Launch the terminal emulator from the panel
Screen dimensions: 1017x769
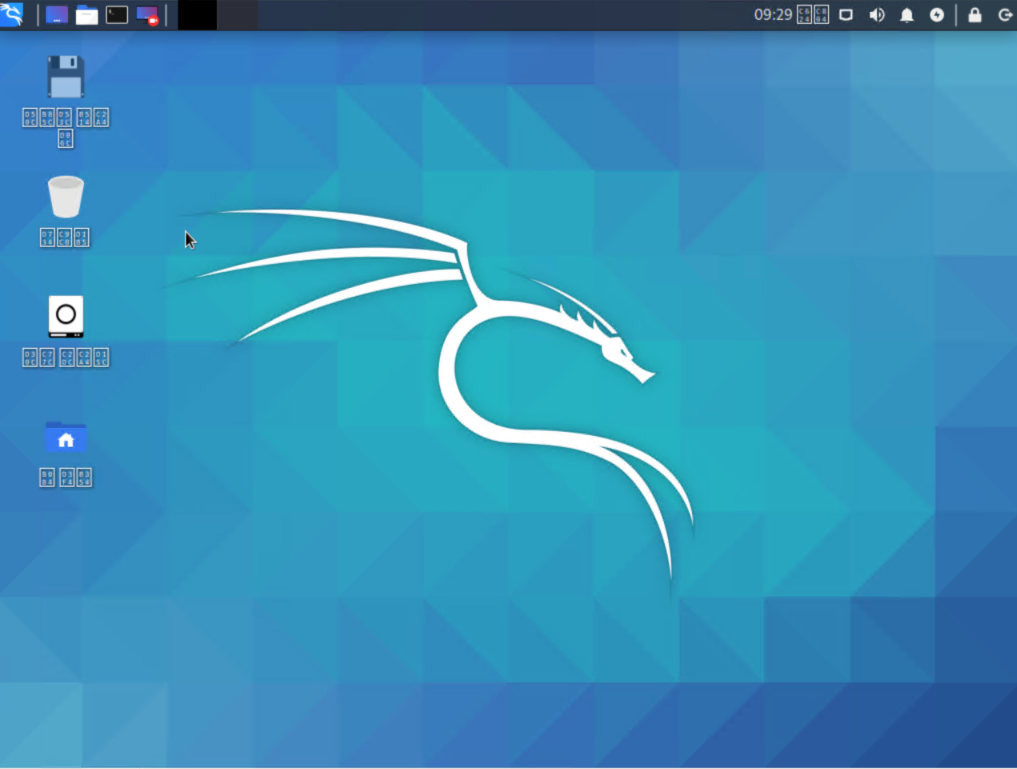tap(117, 15)
